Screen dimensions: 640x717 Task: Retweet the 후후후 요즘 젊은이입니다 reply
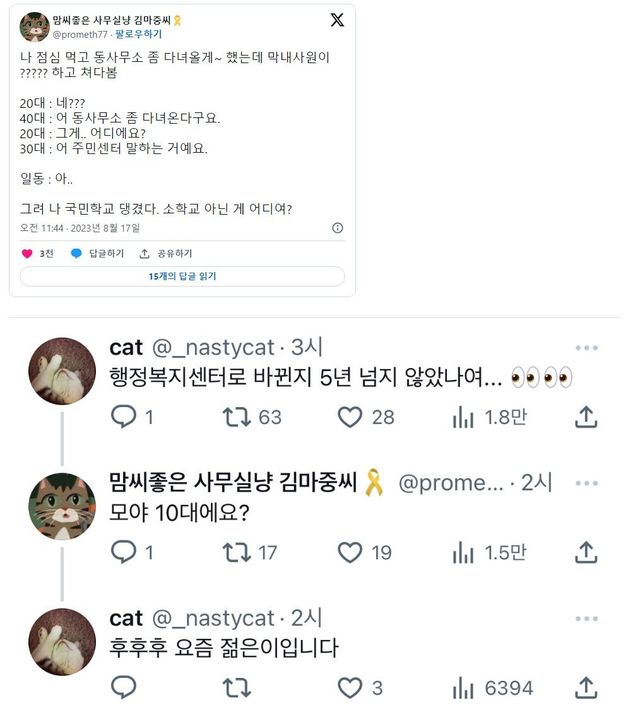[x=237, y=688]
